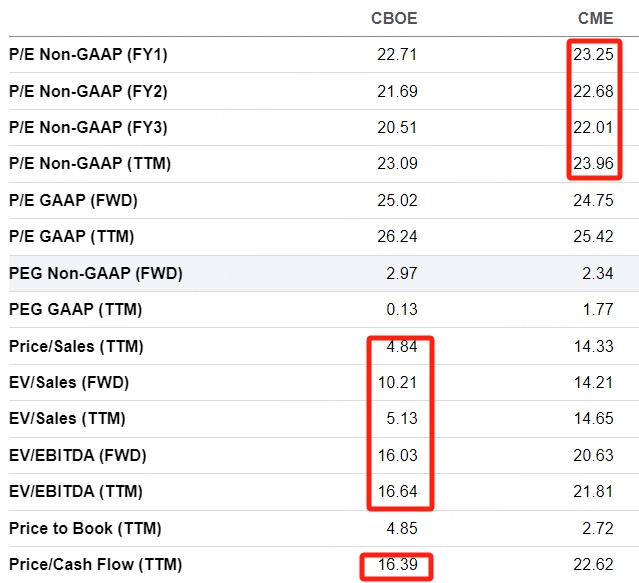Click CME value 21.81

[593, 491]
